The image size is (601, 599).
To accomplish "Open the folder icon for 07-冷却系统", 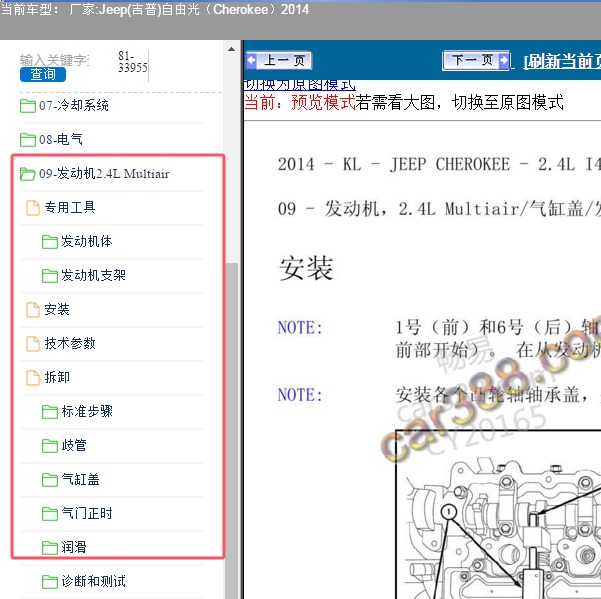I will [x=28, y=106].
